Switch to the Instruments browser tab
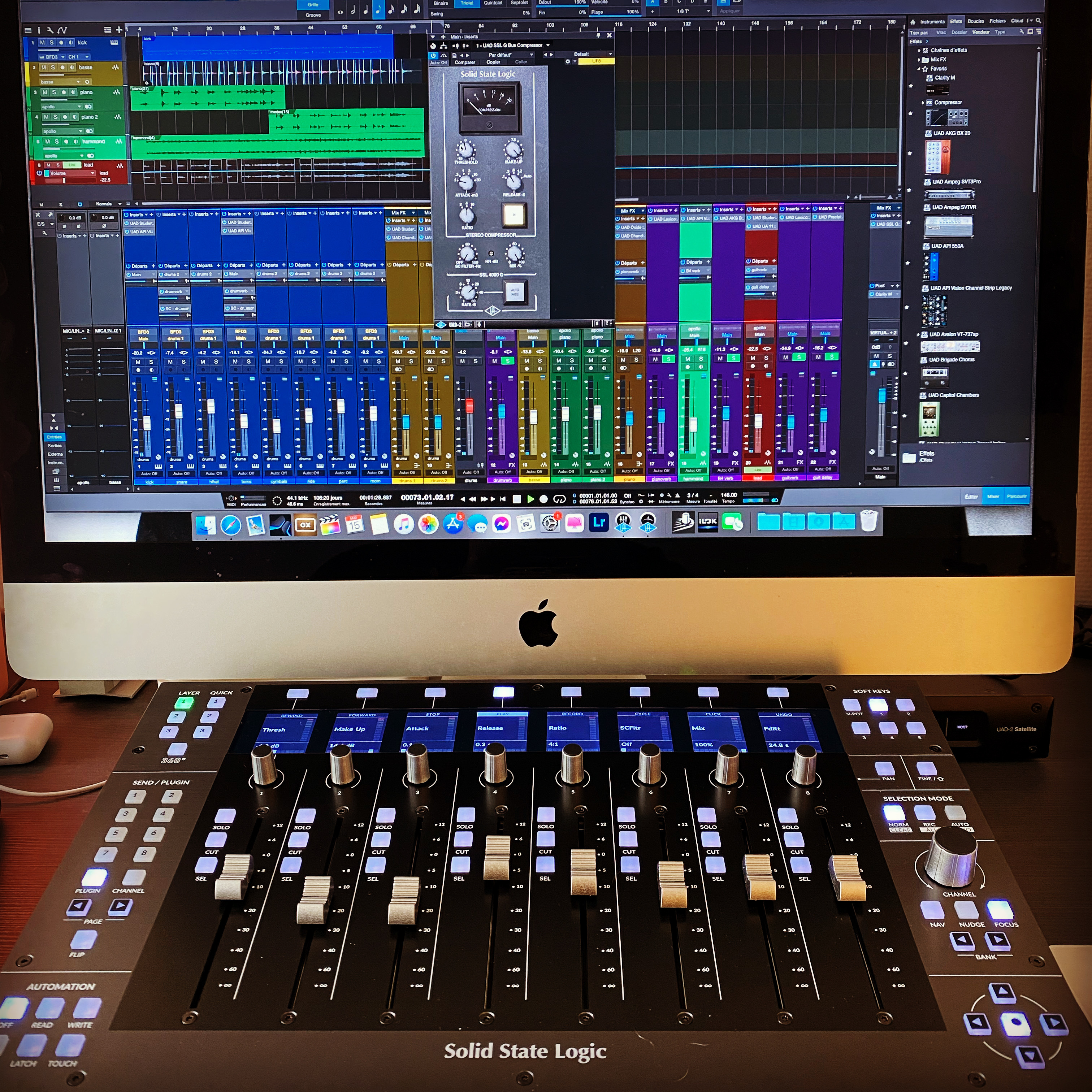1092x1092 pixels. click(x=932, y=21)
